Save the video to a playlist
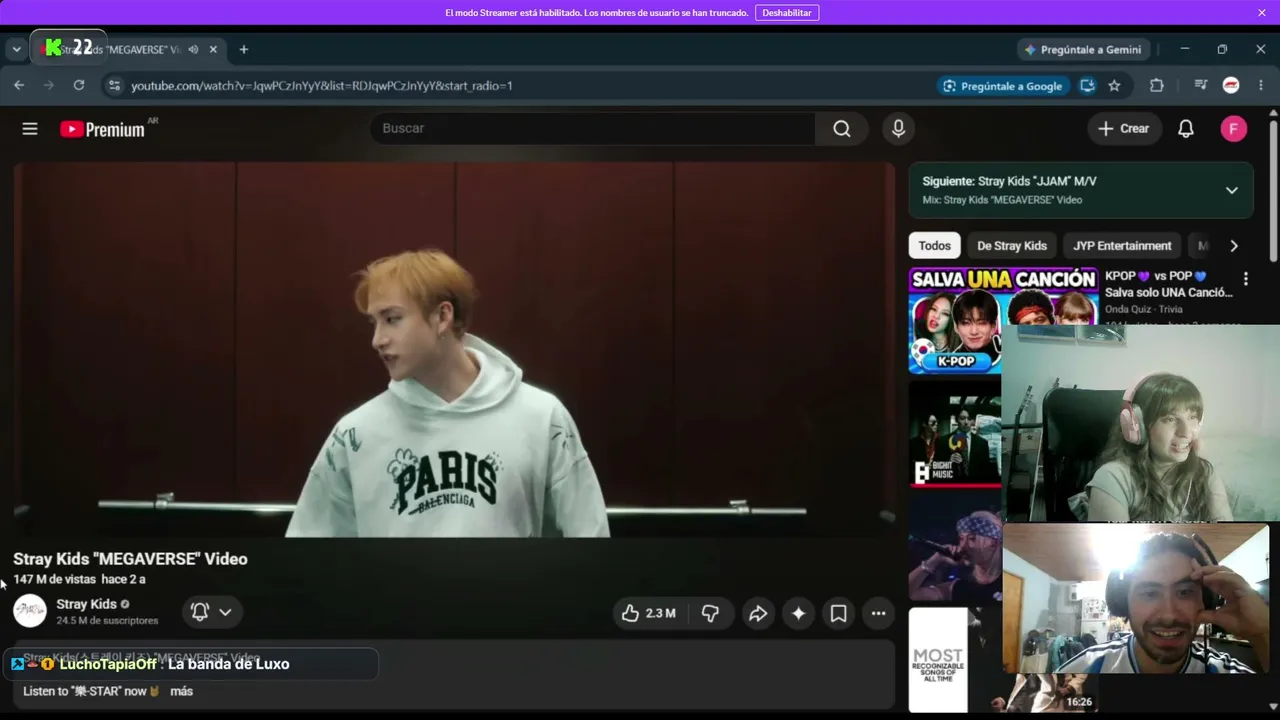Viewport: 1280px width, 720px height. (838, 613)
